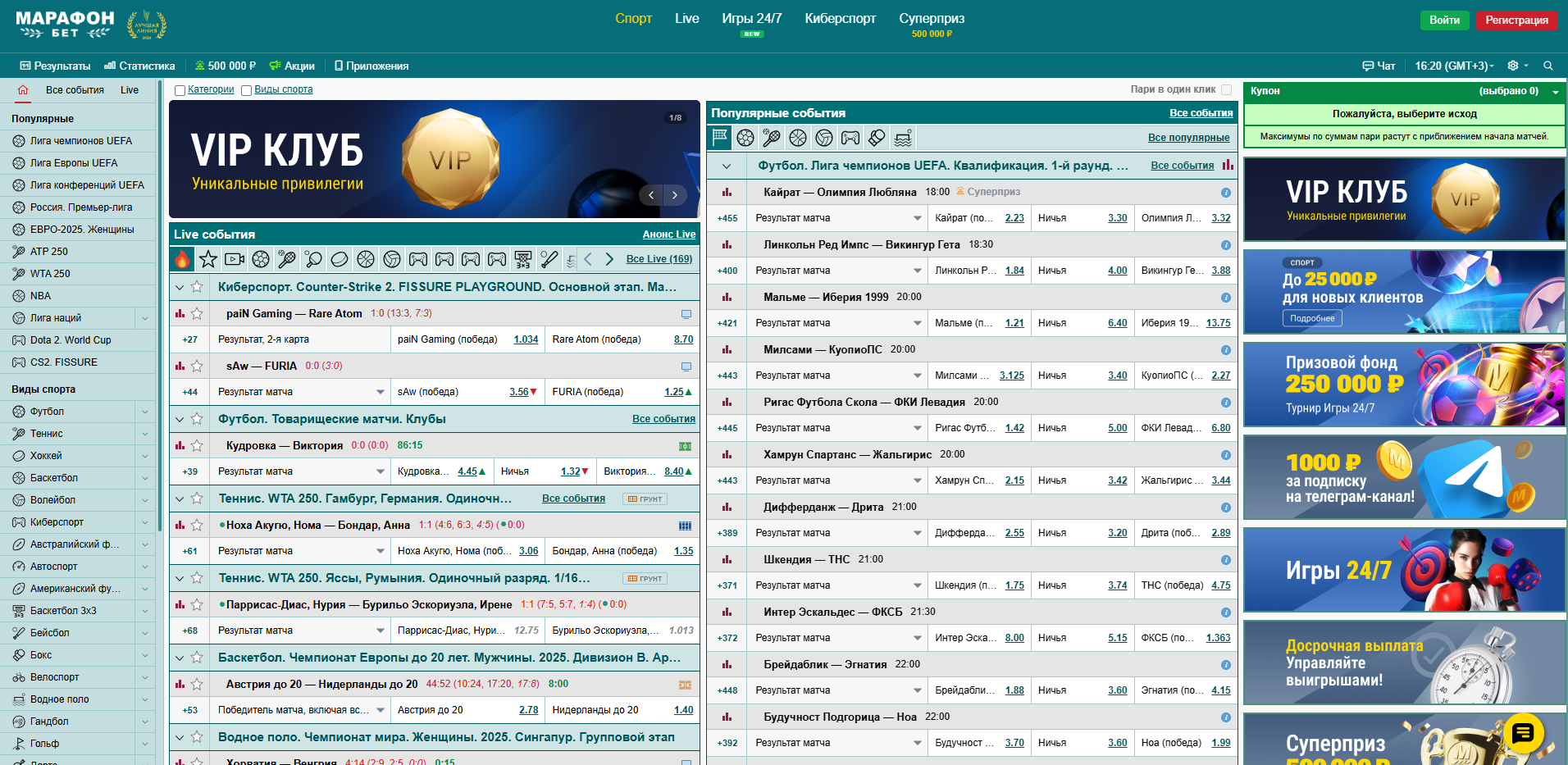Tick the Виды спорта checkbox
Viewport: 1568px width, 765px height.
(246, 90)
